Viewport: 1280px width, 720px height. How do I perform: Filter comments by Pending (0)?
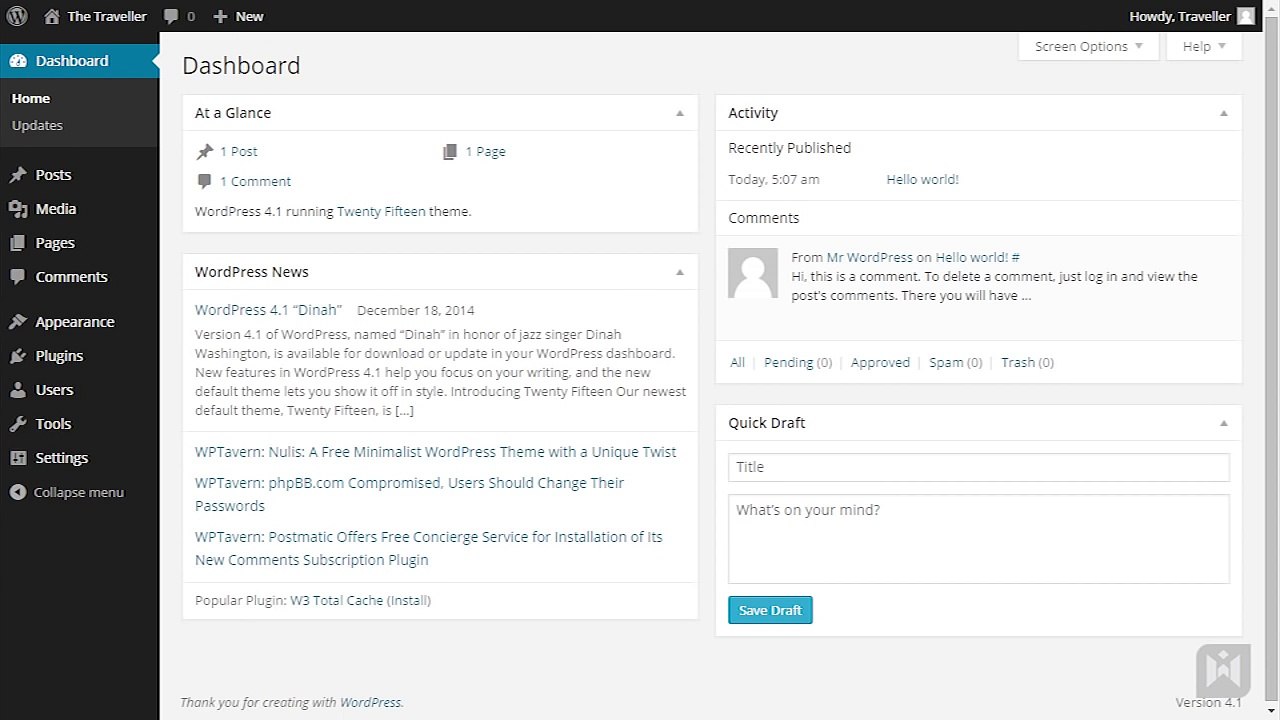point(798,363)
